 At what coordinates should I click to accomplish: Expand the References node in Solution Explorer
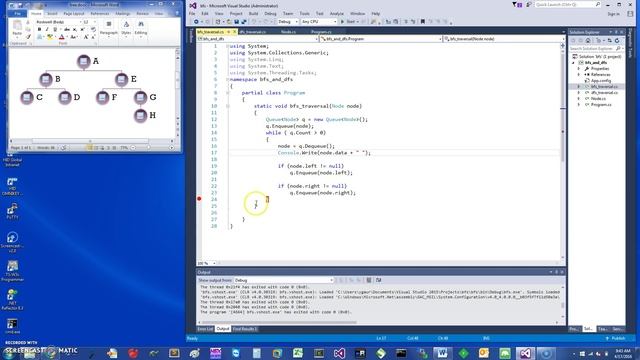tap(579, 75)
